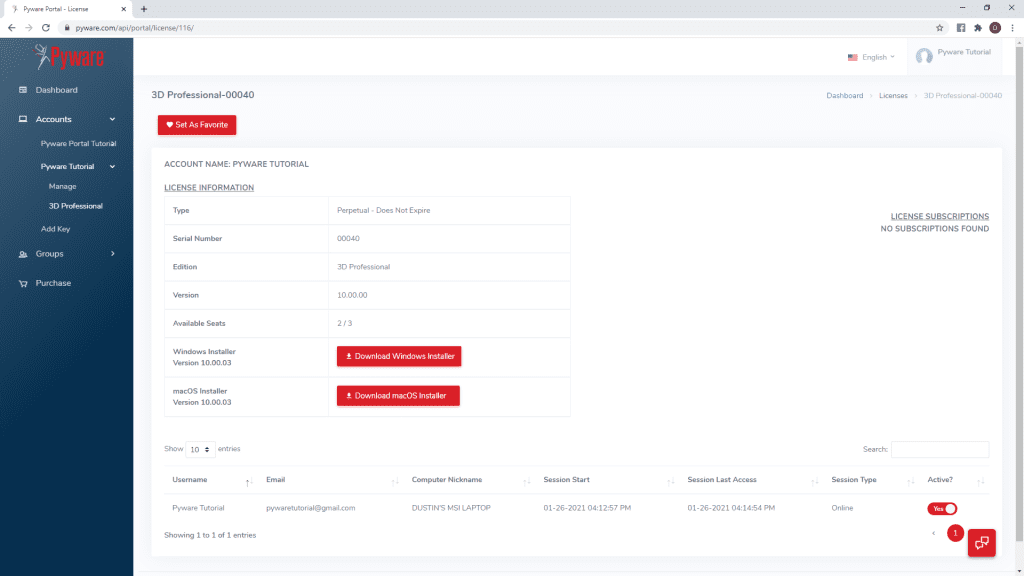Open the English language dropdown
The height and width of the screenshot is (576, 1024).
[871, 57]
